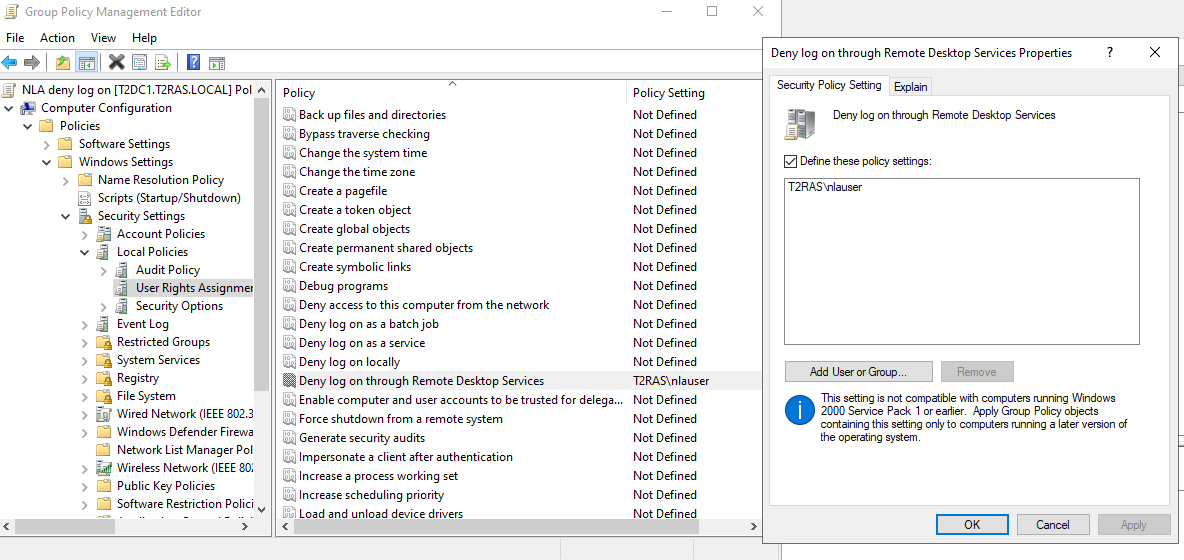1184x560 pixels.
Task: Click the Add User or Group button
Action: click(858, 372)
